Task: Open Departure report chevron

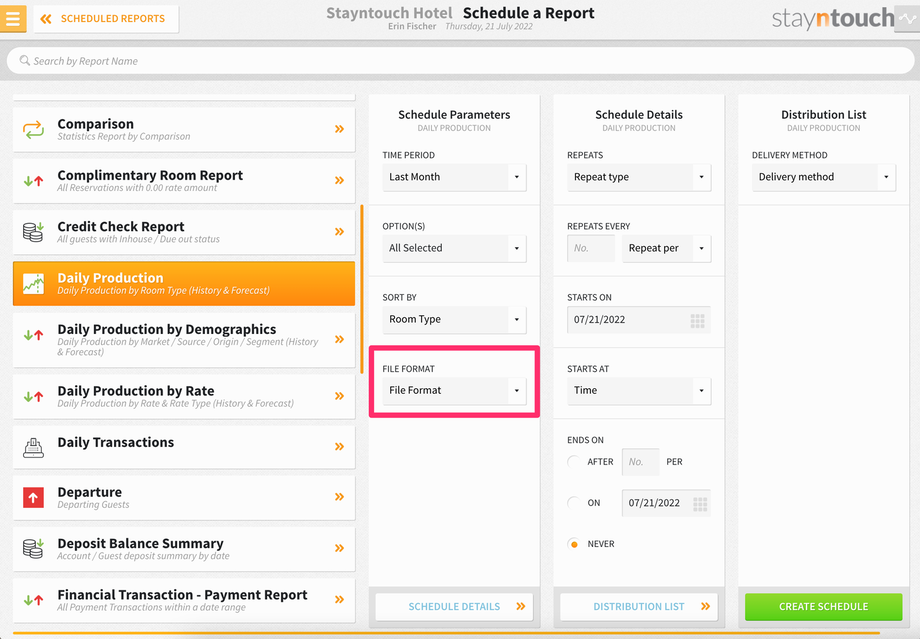Action: (x=339, y=496)
